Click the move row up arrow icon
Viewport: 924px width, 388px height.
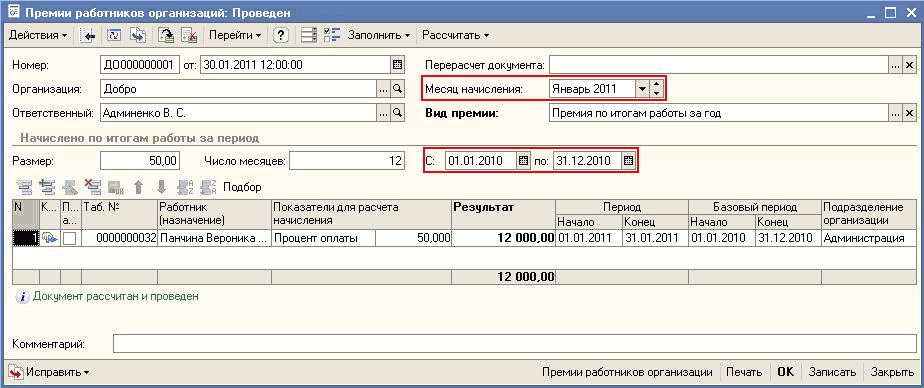click(138, 188)
